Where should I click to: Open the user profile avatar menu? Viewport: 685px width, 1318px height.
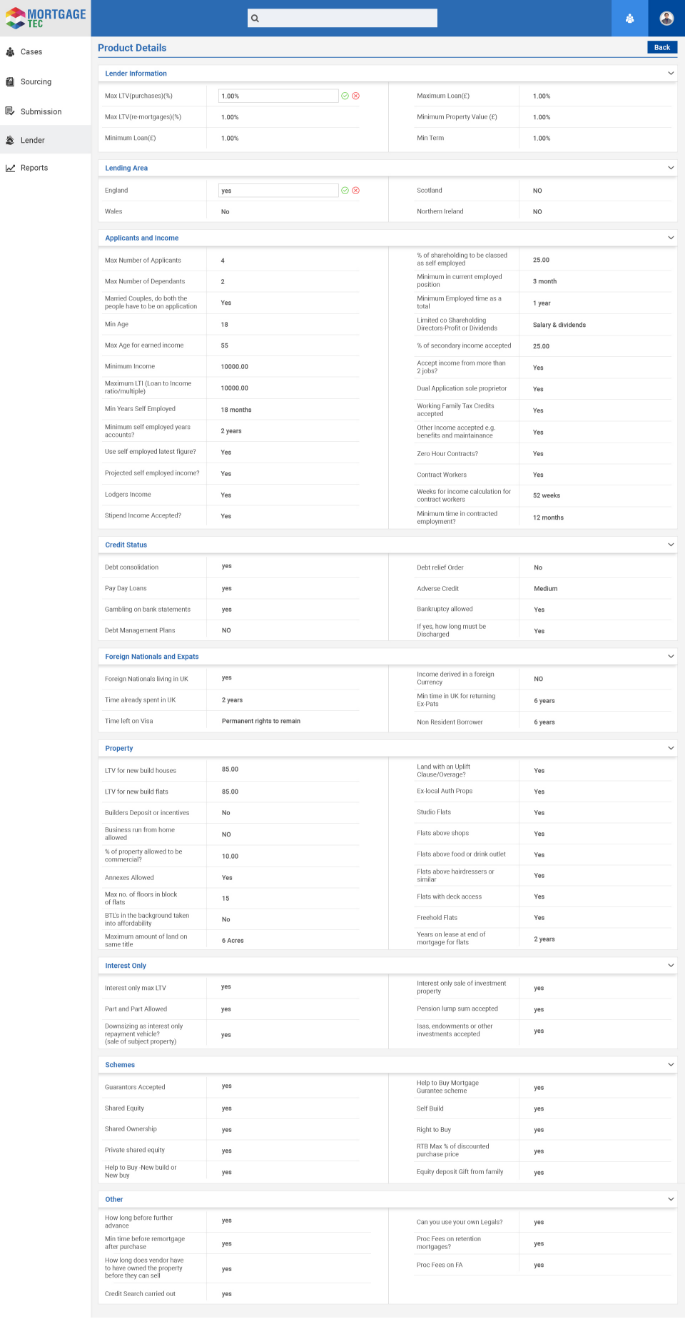point(667,18)
